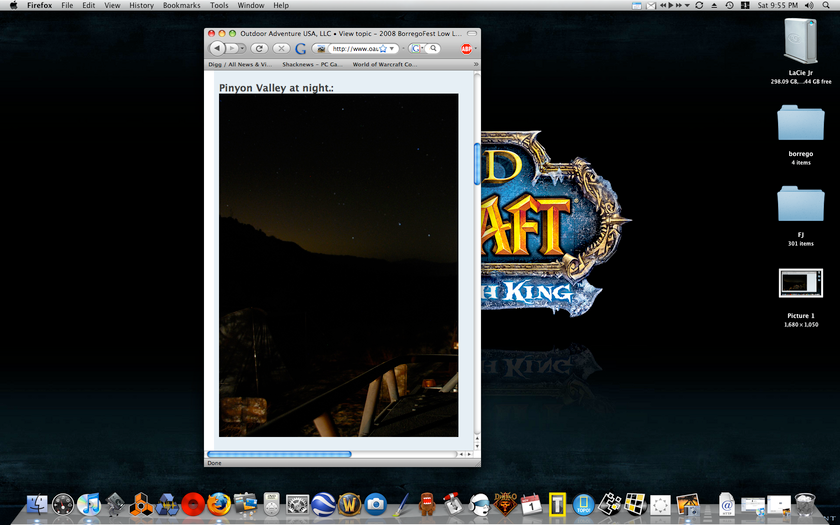Click in the URL address field
The image size is (840, 525).
[x=355, y=48]
